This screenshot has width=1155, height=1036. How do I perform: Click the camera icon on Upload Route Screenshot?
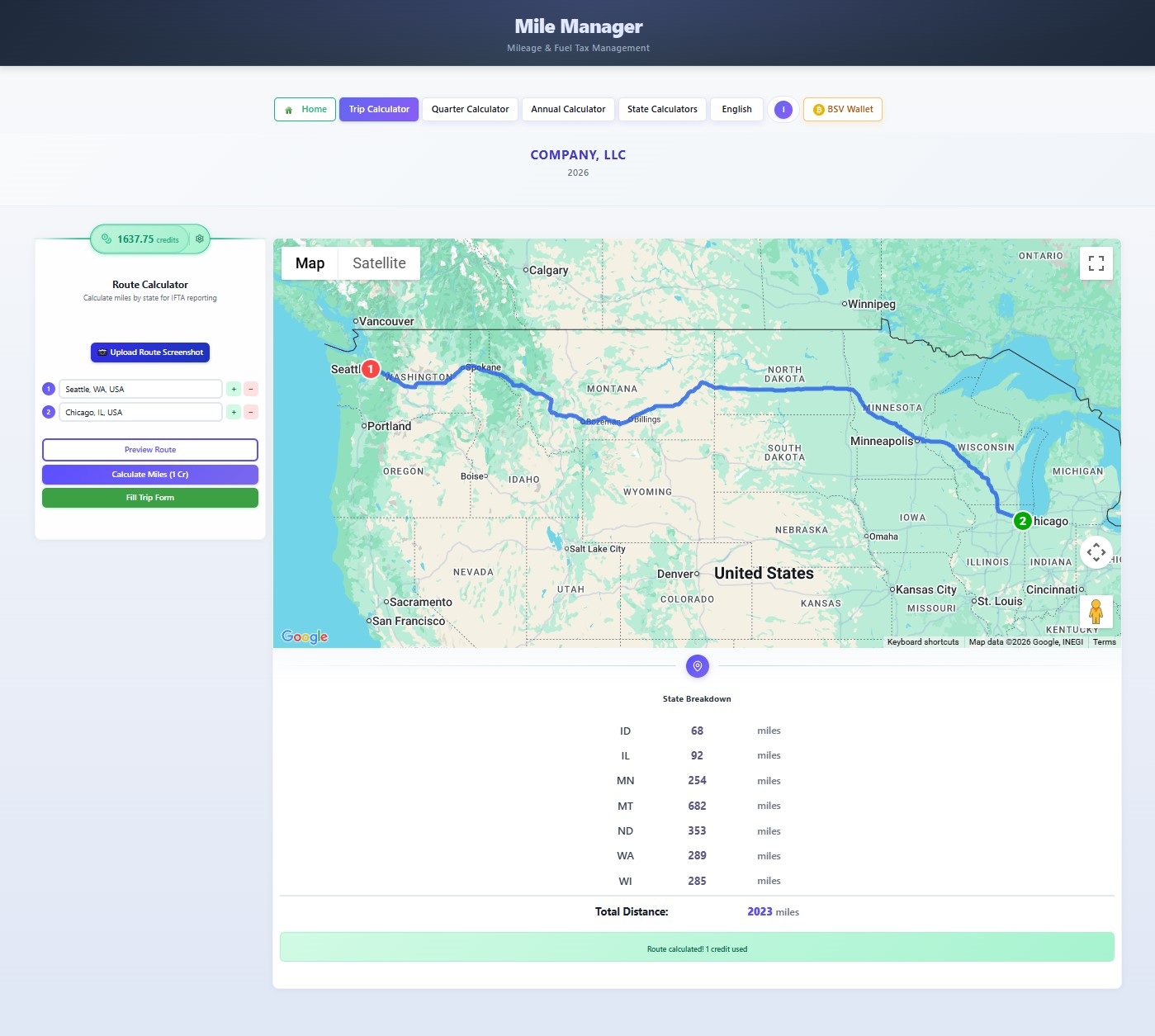point(102,352)
